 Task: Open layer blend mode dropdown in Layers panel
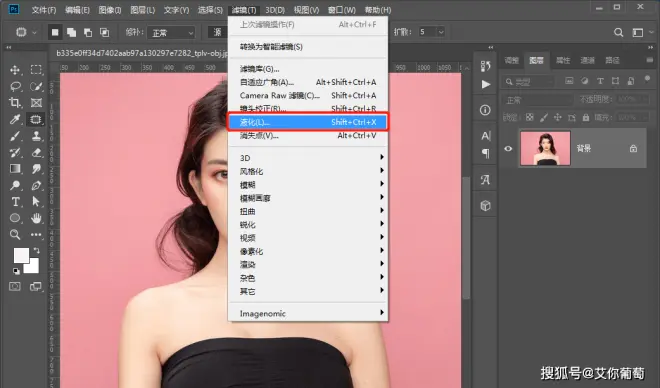tap(538, 100)
